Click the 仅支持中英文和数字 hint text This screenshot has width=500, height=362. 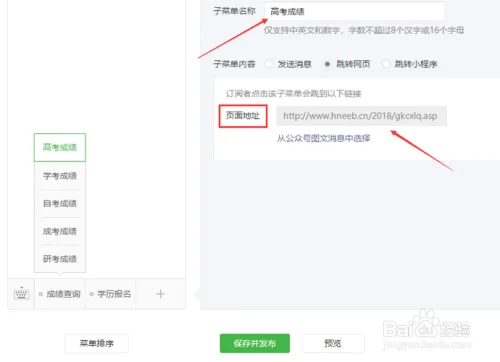(364, 30)
